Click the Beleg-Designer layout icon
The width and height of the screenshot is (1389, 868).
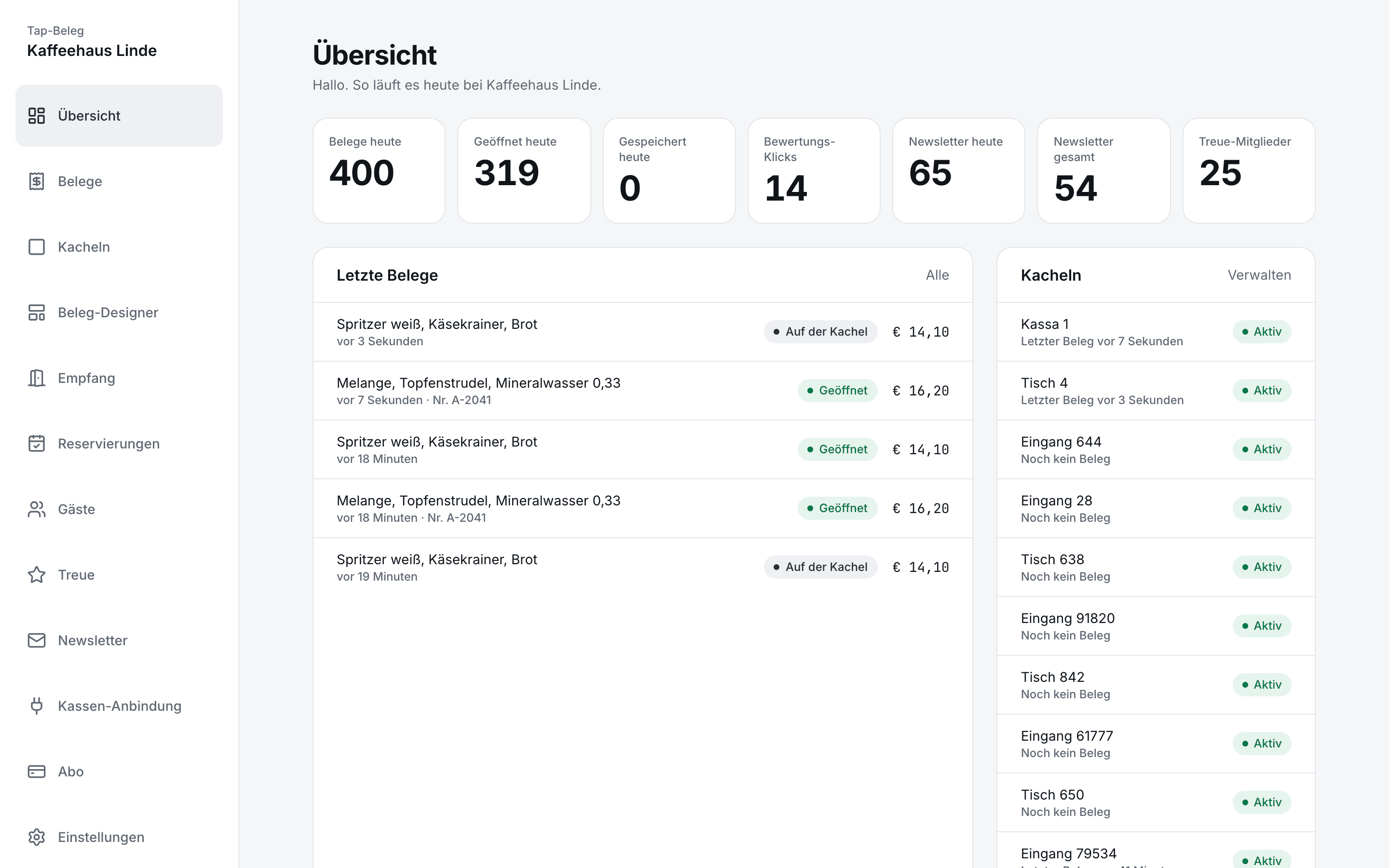pos(37,313)
